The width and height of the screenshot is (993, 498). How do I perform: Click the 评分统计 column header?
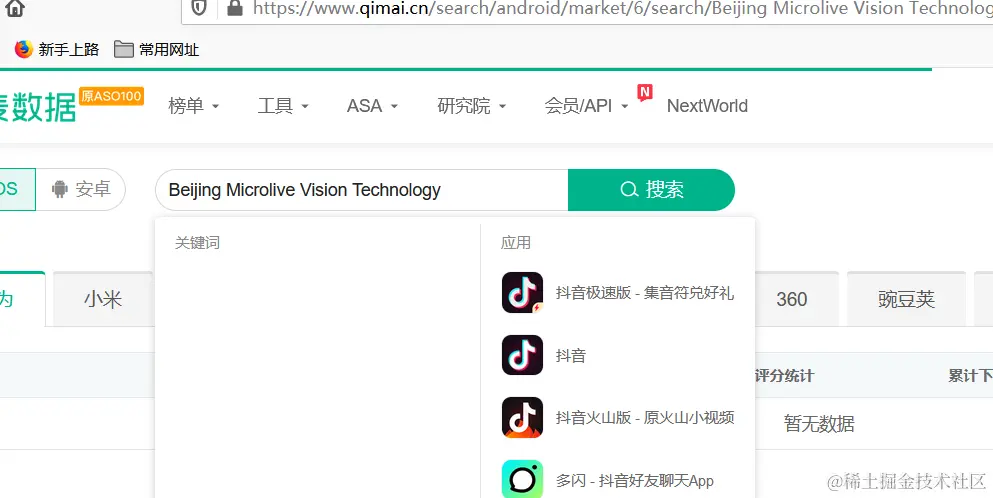(x=784, y=376)
